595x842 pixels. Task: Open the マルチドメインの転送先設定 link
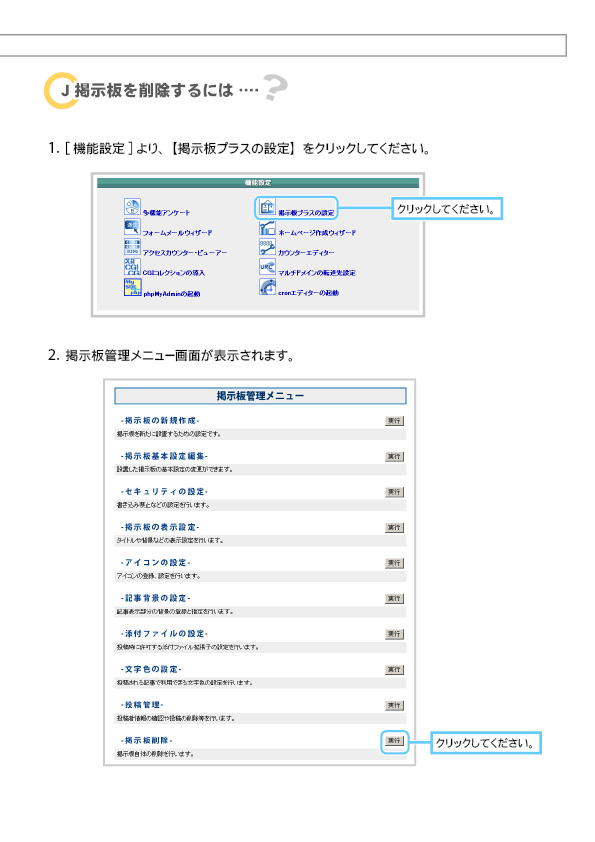tap(317, 273)
